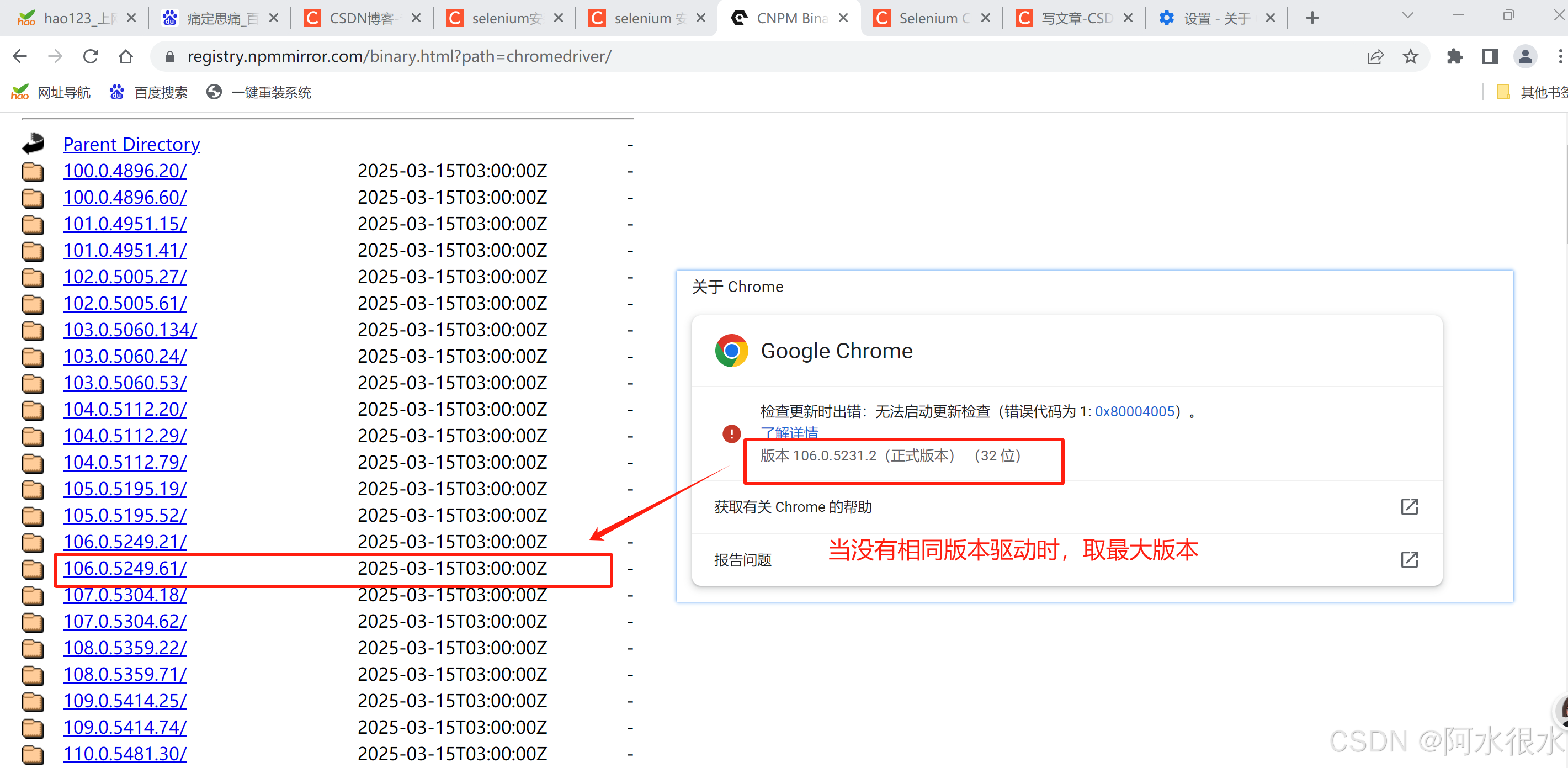Open the 报告问题 external link icon

(x=1410, y=559)
